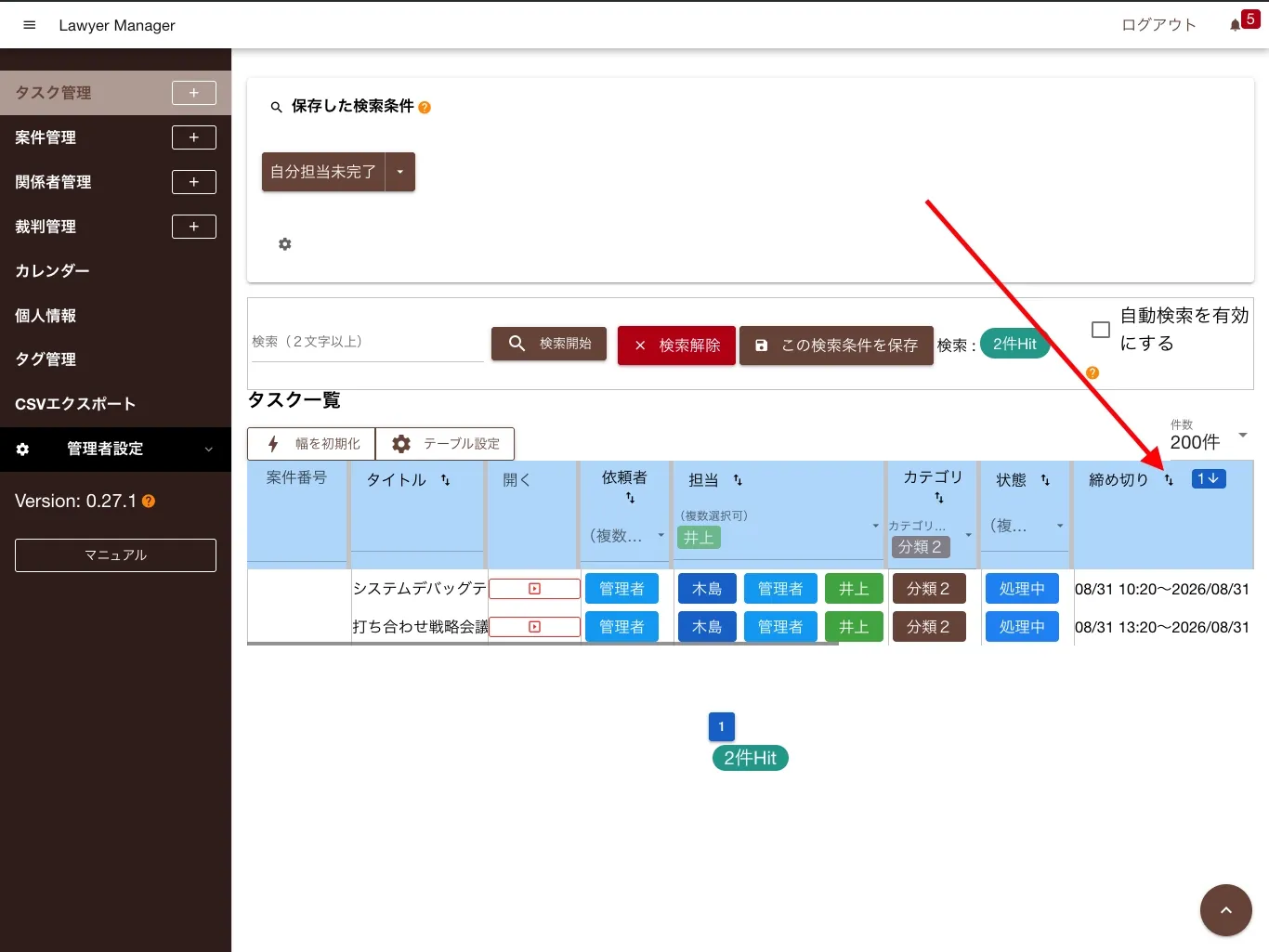1269x952 pixels.
Task: Click the scroll-to-top round button
Action: (x=1226, y=910)
